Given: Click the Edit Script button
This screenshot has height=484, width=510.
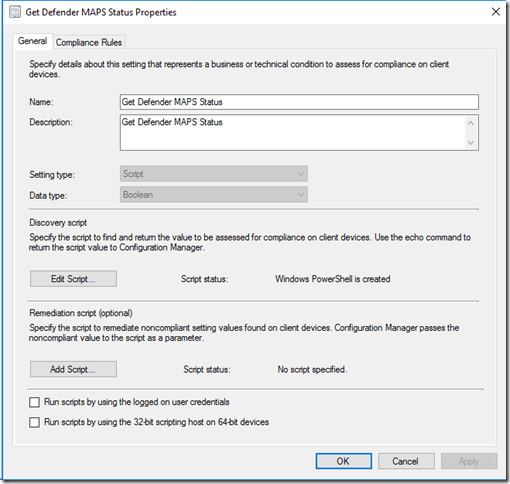Looking at the screenshot, I should (73, 279).
